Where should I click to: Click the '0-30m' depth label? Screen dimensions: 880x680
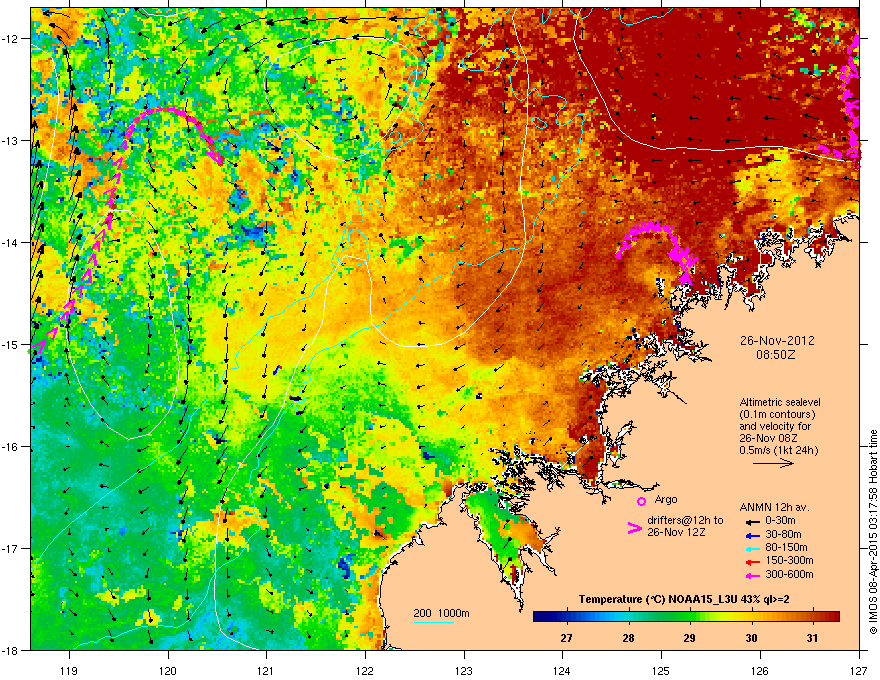[780, 521]
